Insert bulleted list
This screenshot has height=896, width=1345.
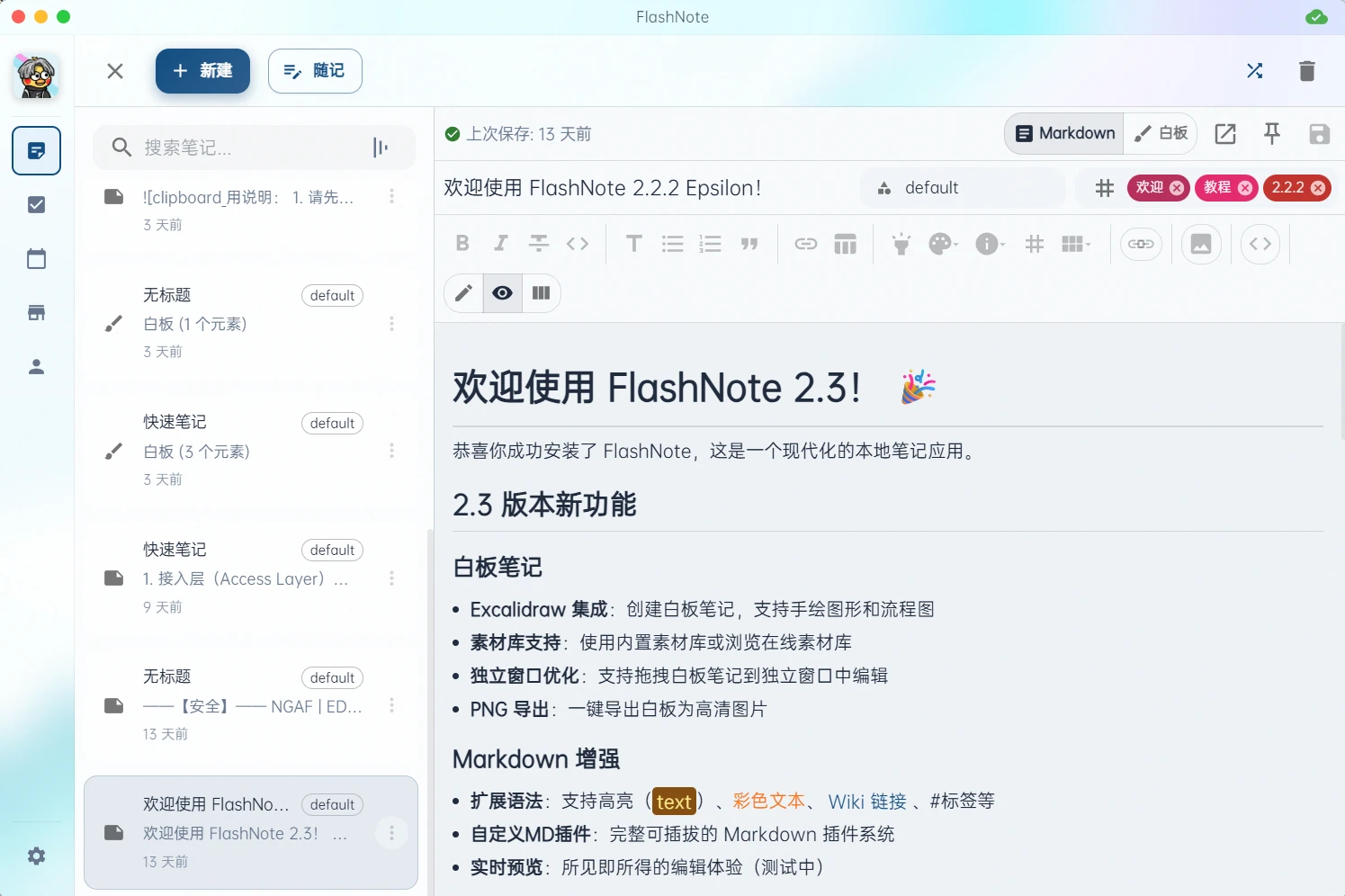[x=672, y=244]
